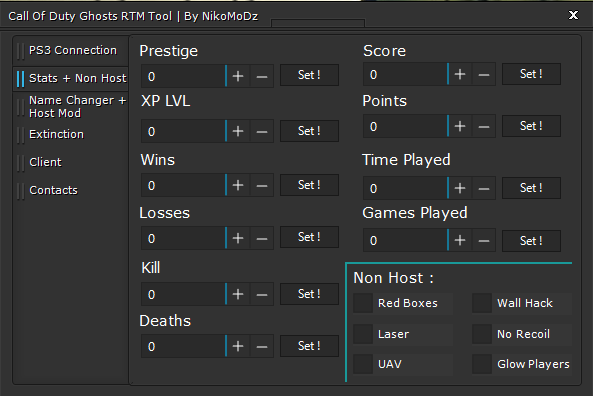Increase the Wins value with plus

[x=238, y=185]
